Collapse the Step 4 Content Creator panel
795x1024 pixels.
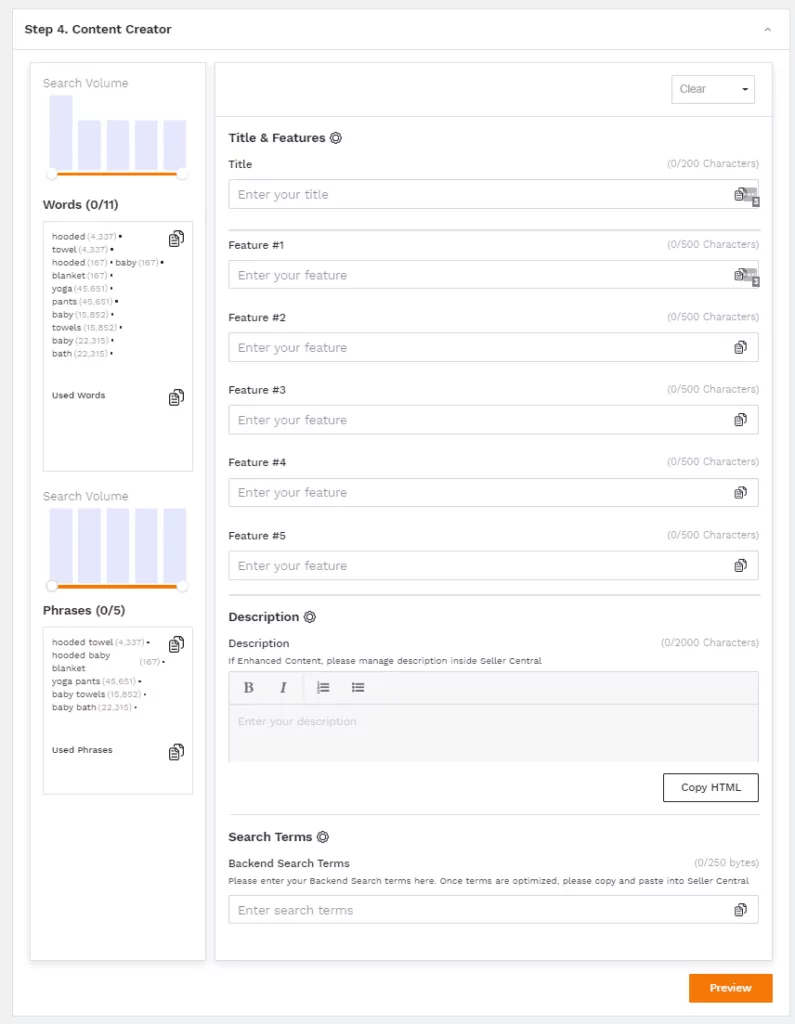click(767, 30)
